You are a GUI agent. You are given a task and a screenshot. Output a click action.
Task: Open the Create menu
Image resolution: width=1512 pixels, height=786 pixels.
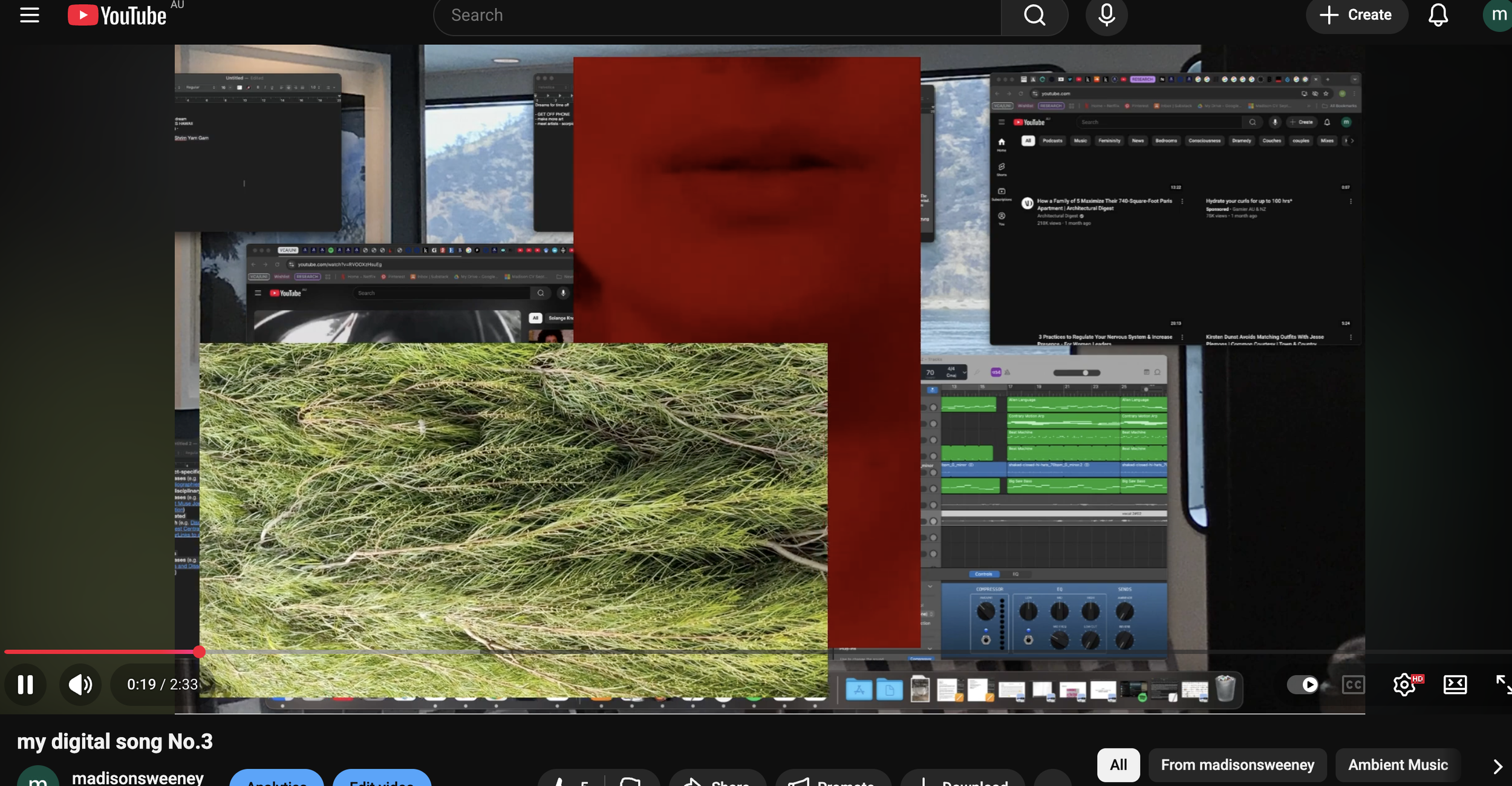(x=1357, y=15)
